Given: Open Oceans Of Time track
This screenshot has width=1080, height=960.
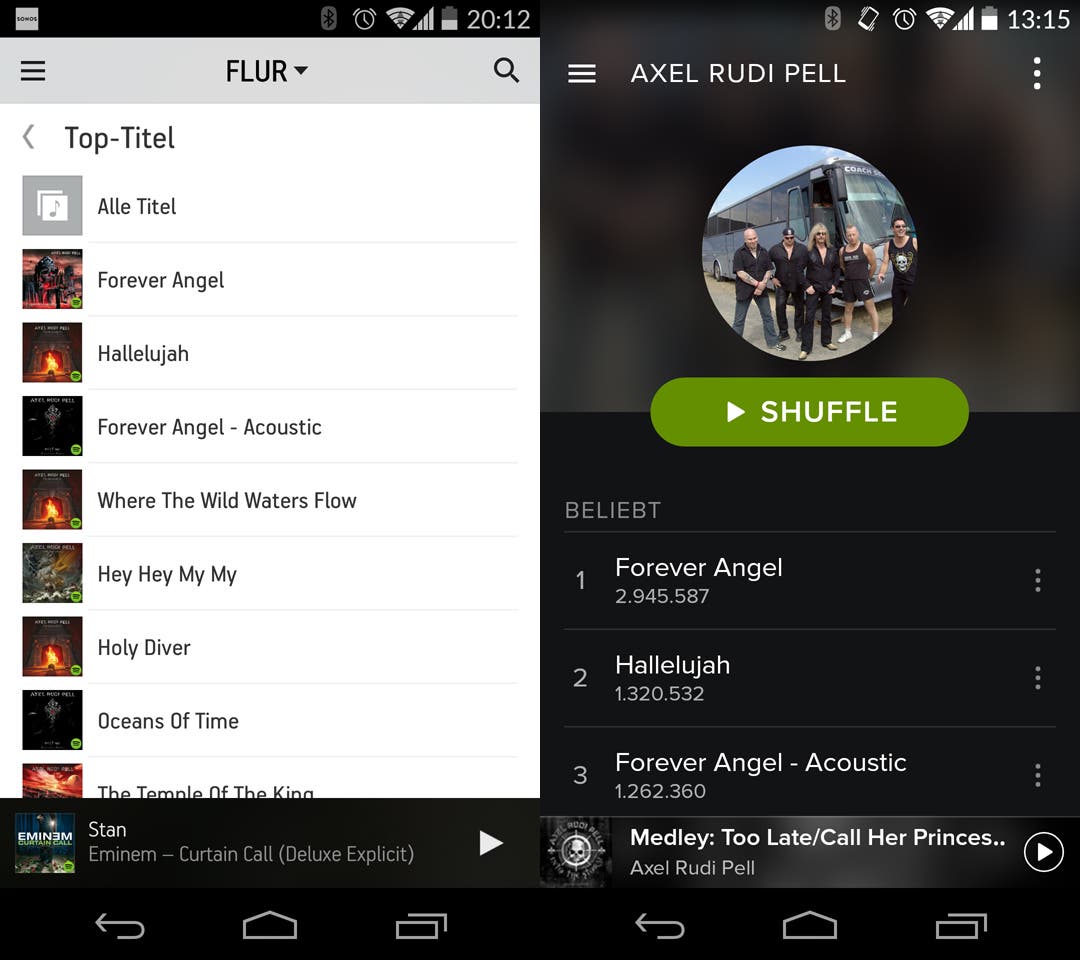Looking at the screenshot, I should point(269,720).
